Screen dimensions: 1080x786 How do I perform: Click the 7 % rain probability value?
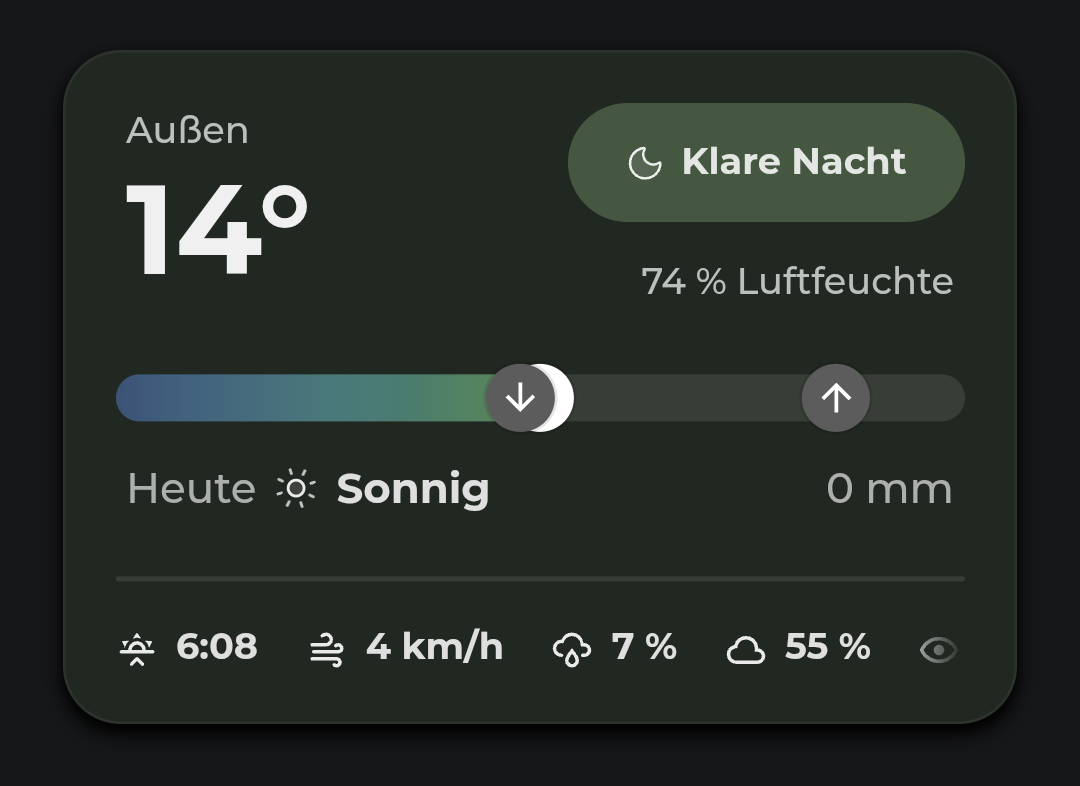pos(644,647)
